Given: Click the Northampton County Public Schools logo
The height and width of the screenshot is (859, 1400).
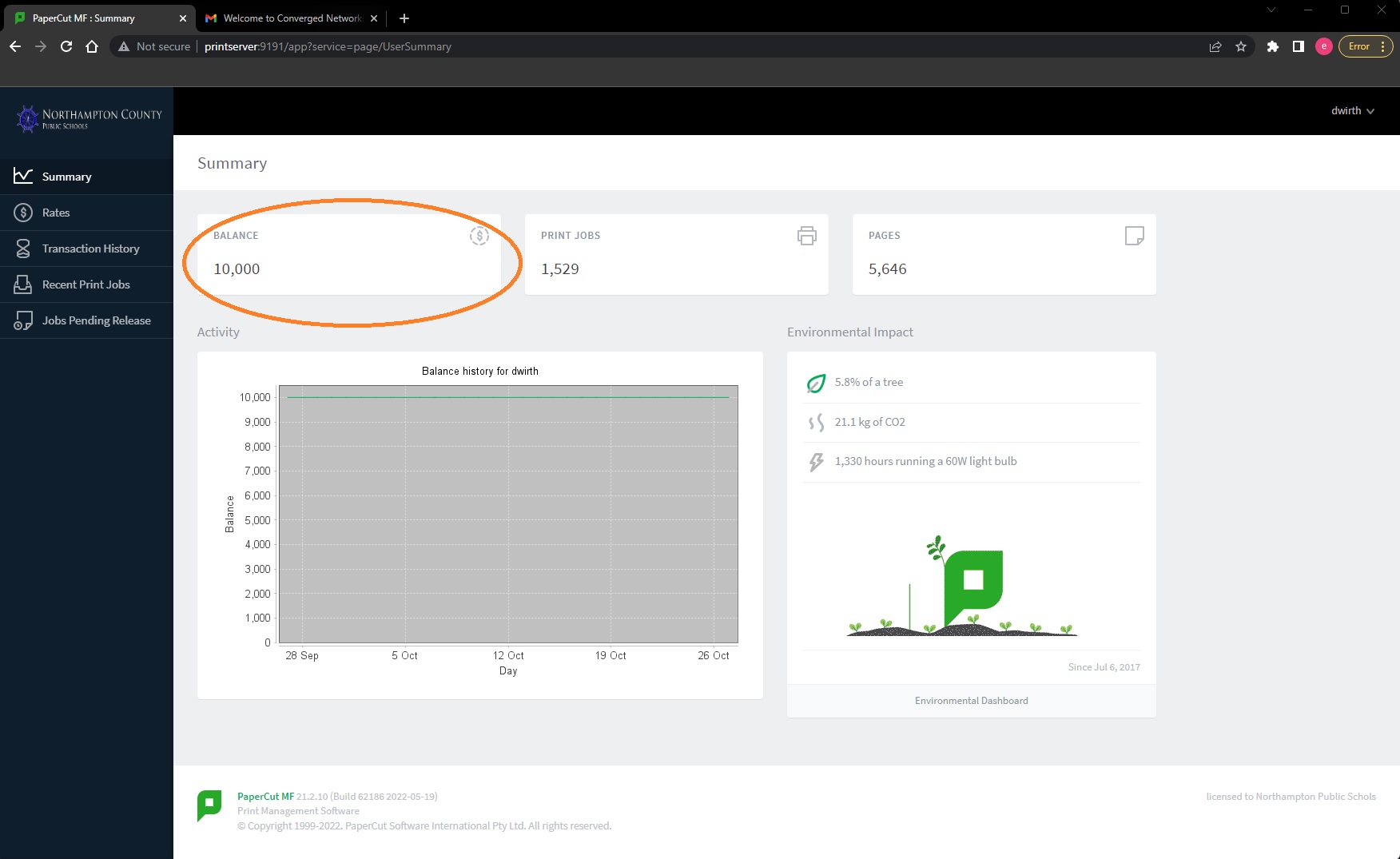Looking at the screenshot, I should tap(88, 119).
